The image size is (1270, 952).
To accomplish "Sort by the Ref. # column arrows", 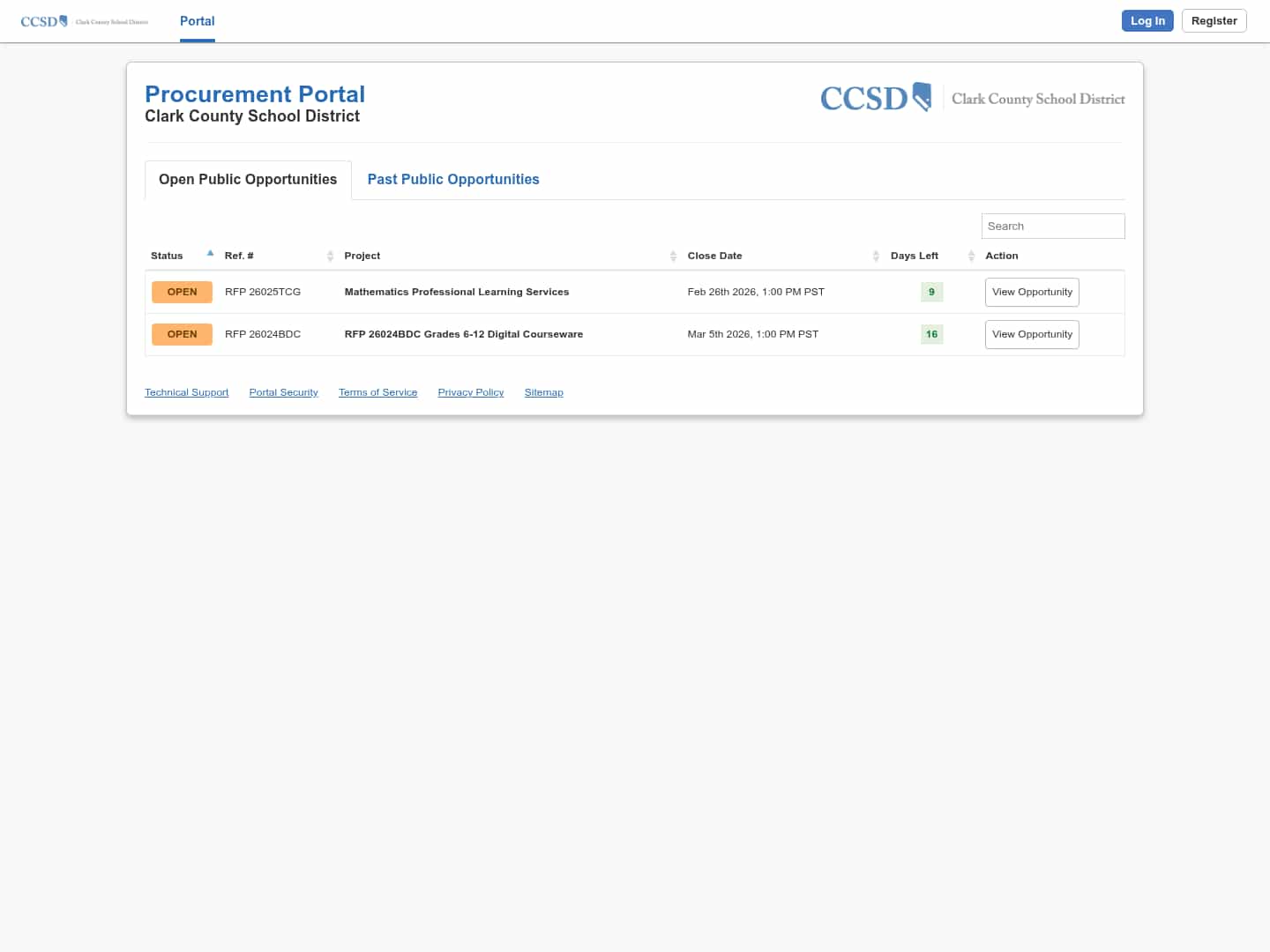I will [331, 256].
